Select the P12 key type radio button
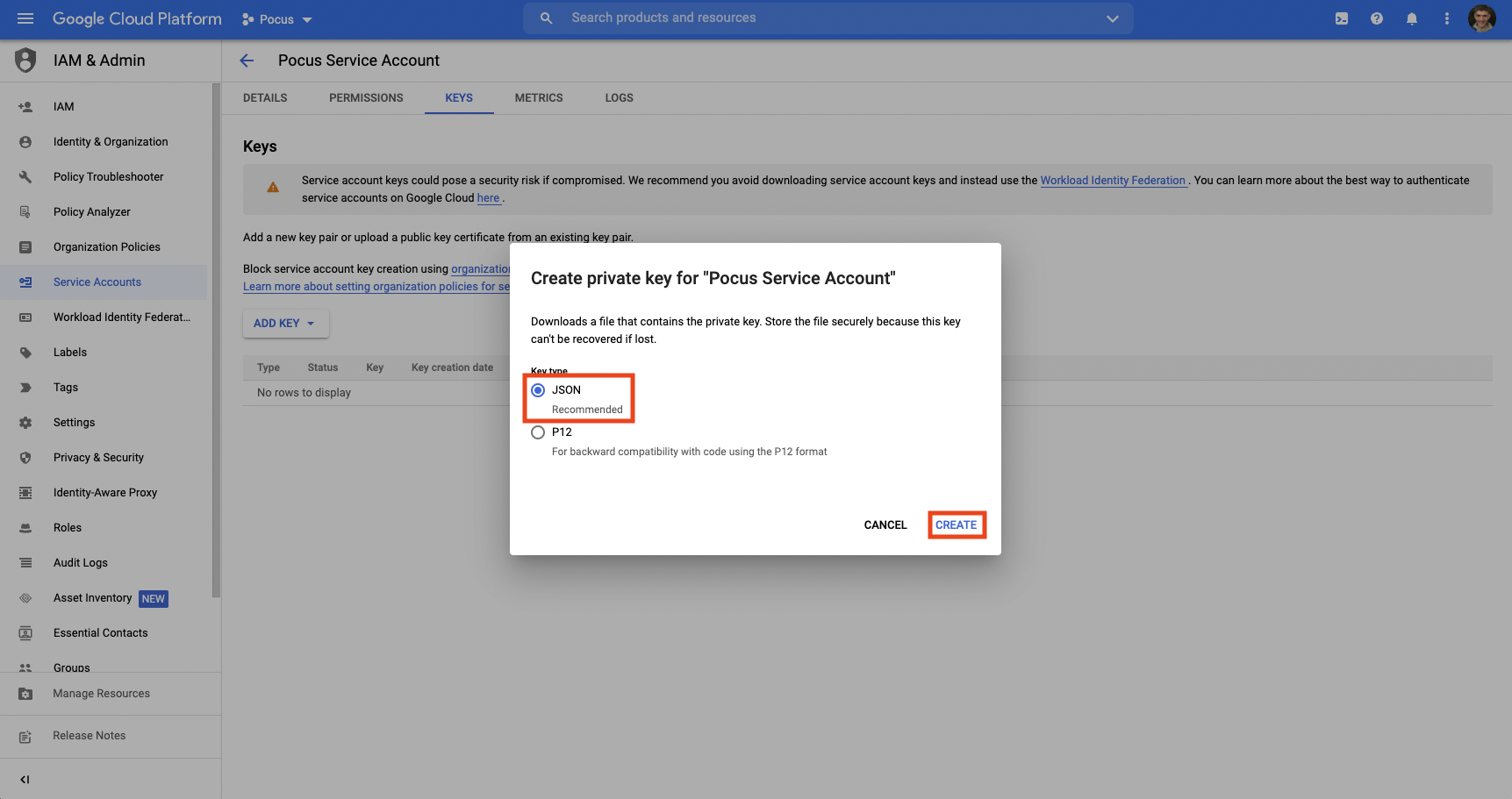Image resolution: width=1512 pixels, height=799 pixels. pos(538,432)
